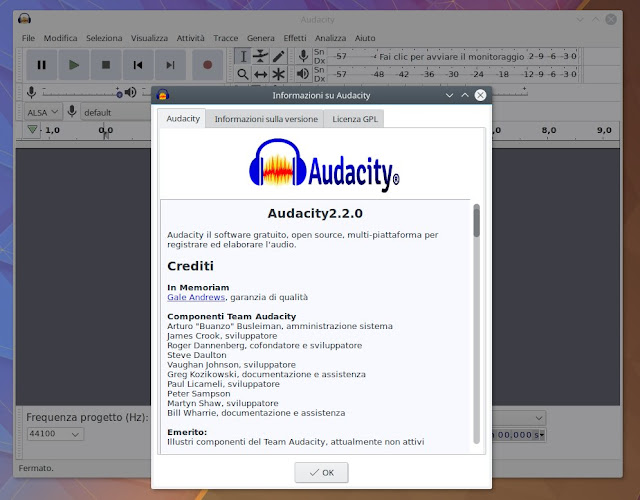Roll up the dialog with the title bar down-chevron

tap(449, 95)
